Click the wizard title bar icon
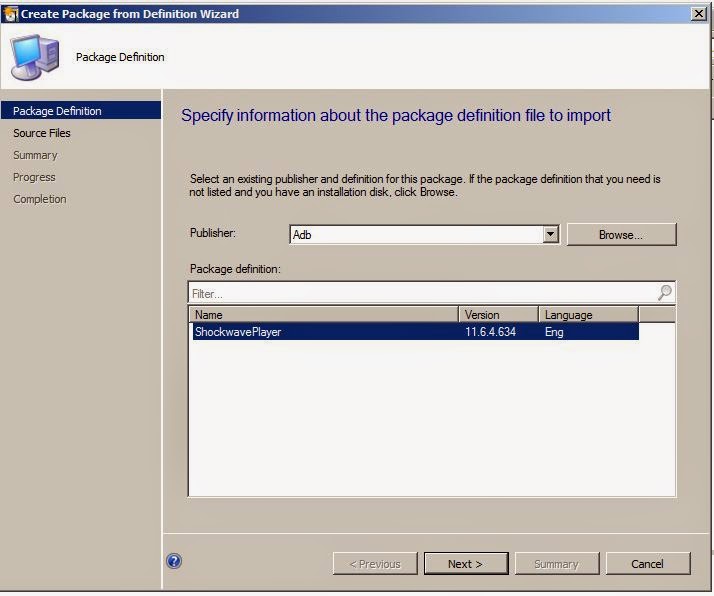 (10, 14)
